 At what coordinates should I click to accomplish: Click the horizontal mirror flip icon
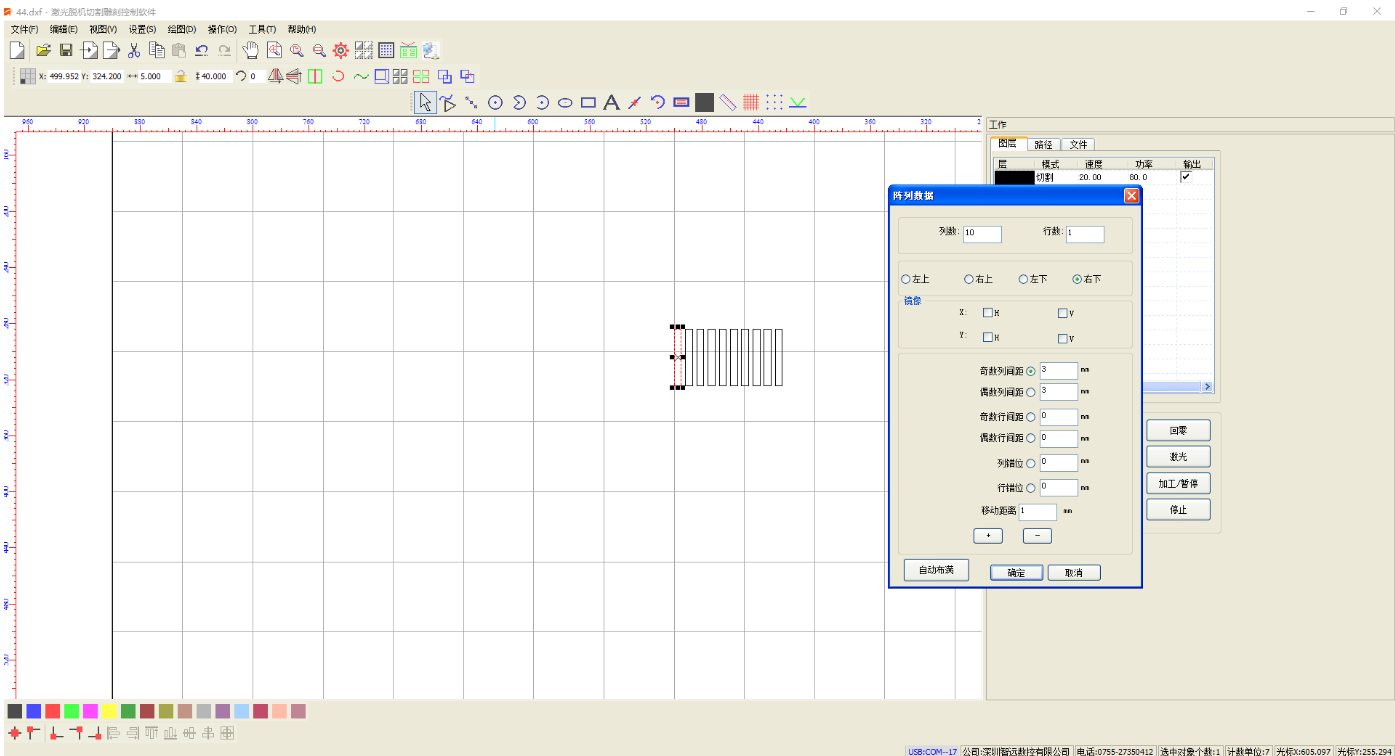click(x=274, y=76)
